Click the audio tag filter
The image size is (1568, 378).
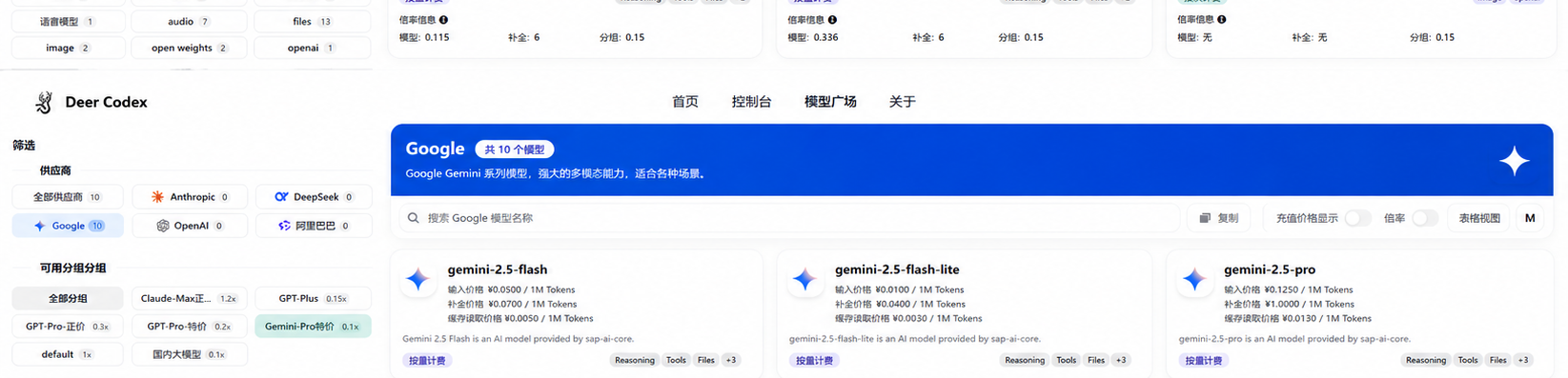[x=190, y=21]
